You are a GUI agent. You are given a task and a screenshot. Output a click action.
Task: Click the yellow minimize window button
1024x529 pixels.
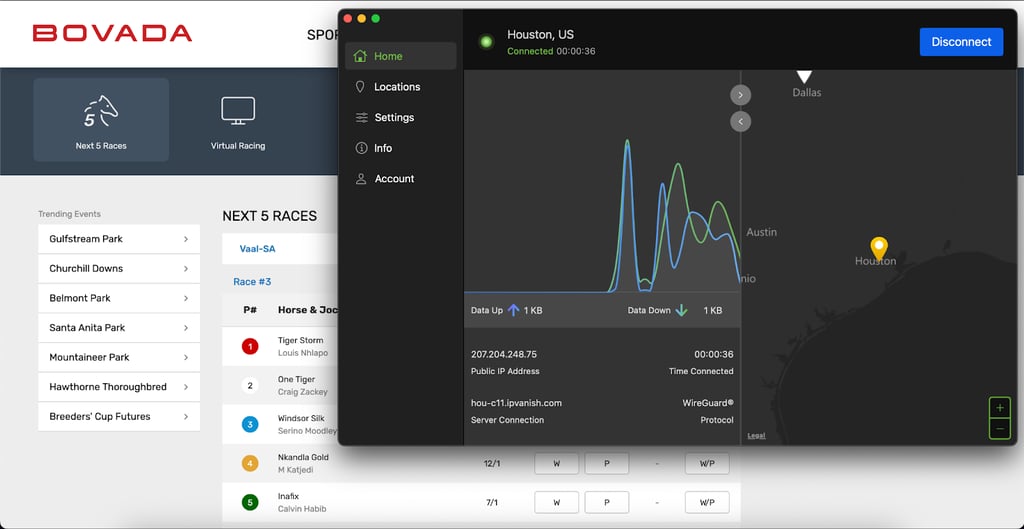click(362, 18)
